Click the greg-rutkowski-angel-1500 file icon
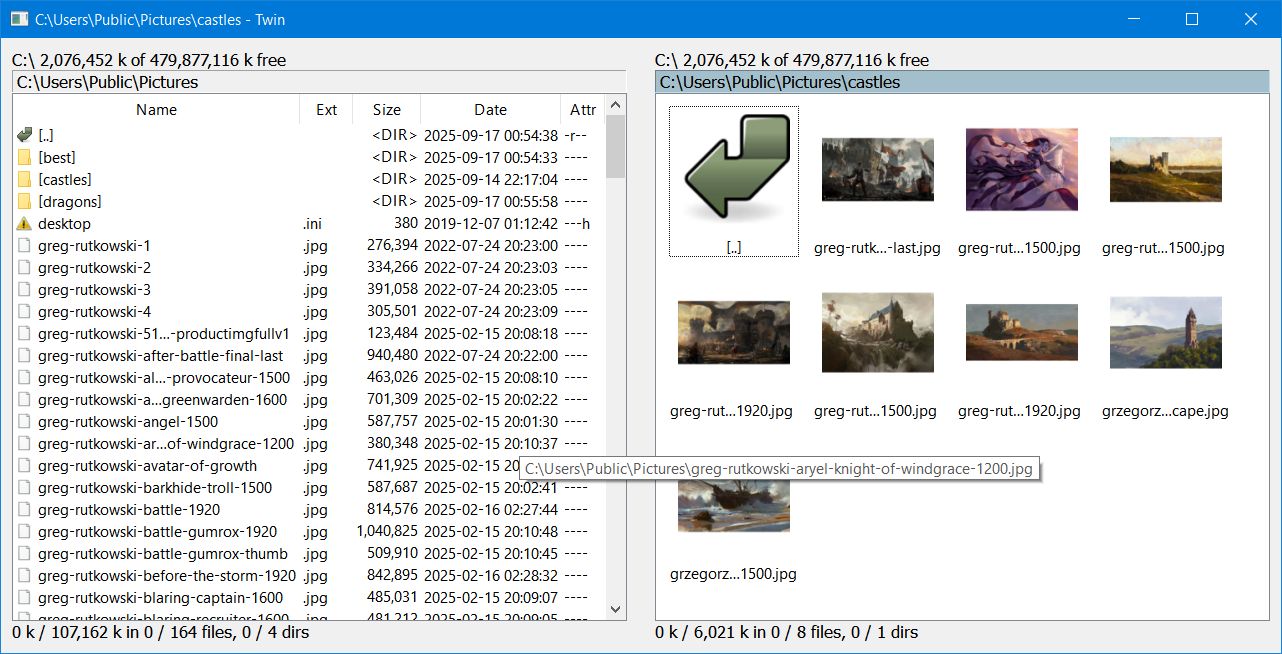1282x654 pixels. [x=25, y=421]
